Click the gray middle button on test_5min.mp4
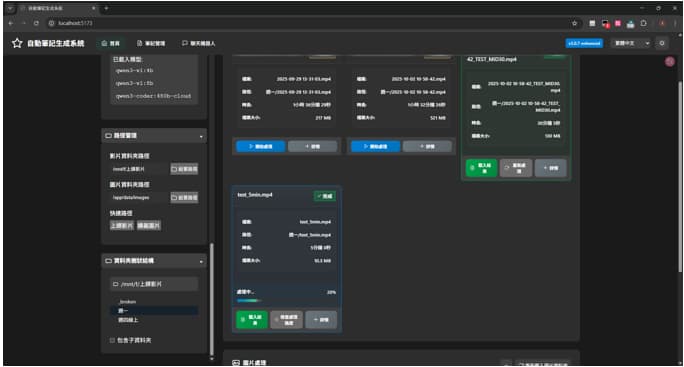The width and height of the screenshot is (684, 367). click(x=286, y=320)
